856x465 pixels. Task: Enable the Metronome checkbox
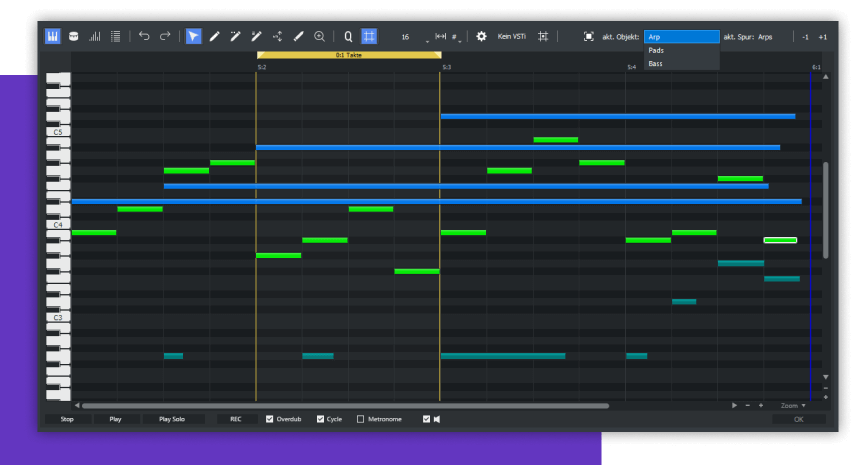[x=360, y=419]
